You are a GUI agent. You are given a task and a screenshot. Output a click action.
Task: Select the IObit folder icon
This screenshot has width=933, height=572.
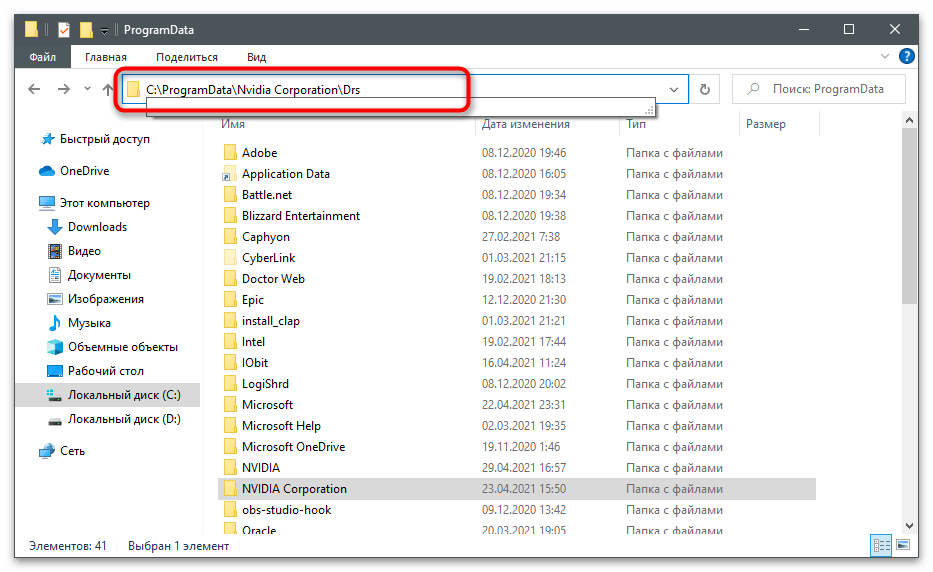tap(230, 362)
